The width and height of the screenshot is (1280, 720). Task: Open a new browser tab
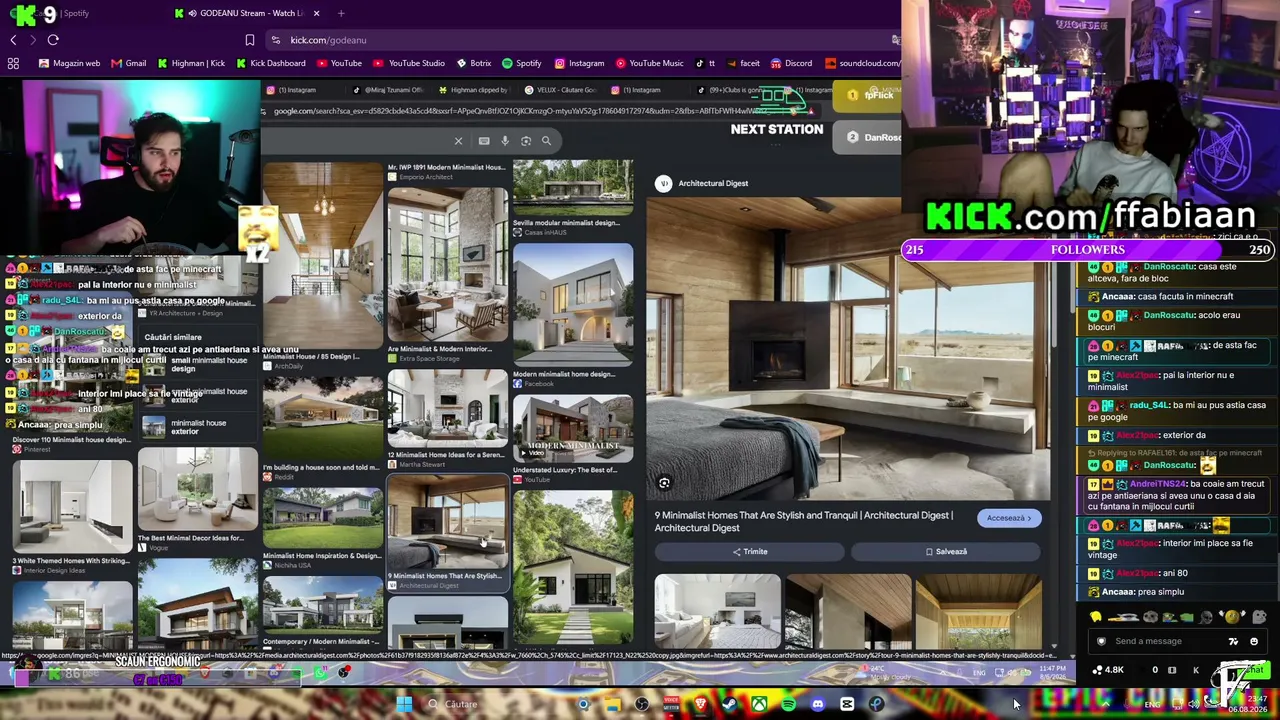pos(341,13)
